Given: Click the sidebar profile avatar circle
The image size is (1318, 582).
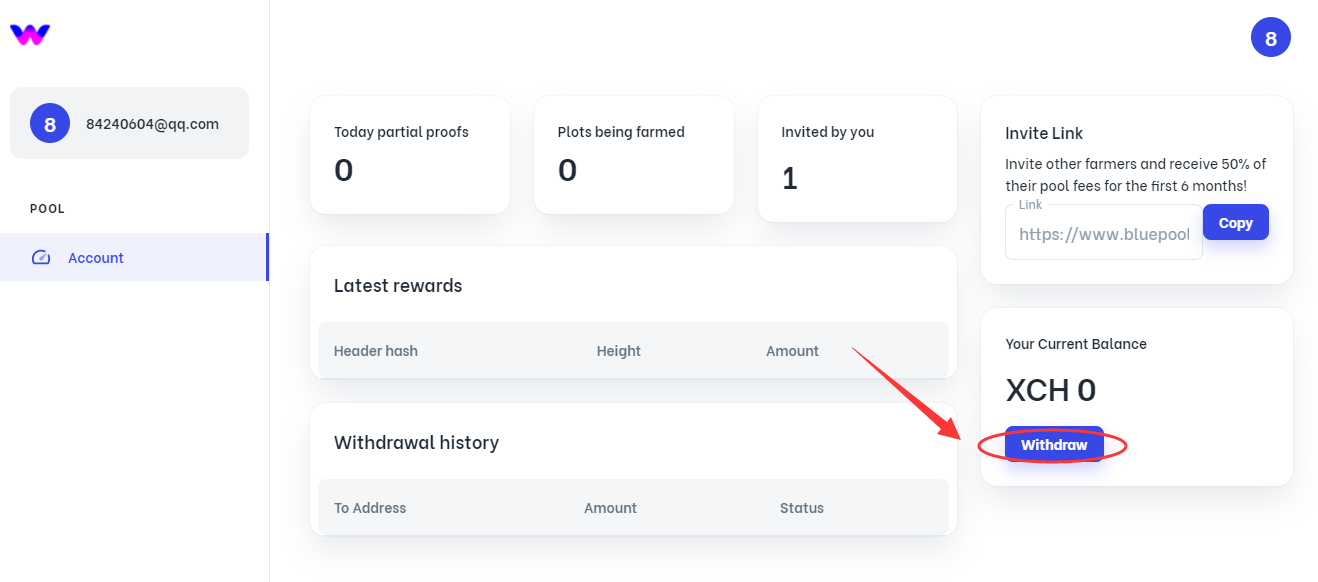Looking at the screenshot, I should point(50,124).
